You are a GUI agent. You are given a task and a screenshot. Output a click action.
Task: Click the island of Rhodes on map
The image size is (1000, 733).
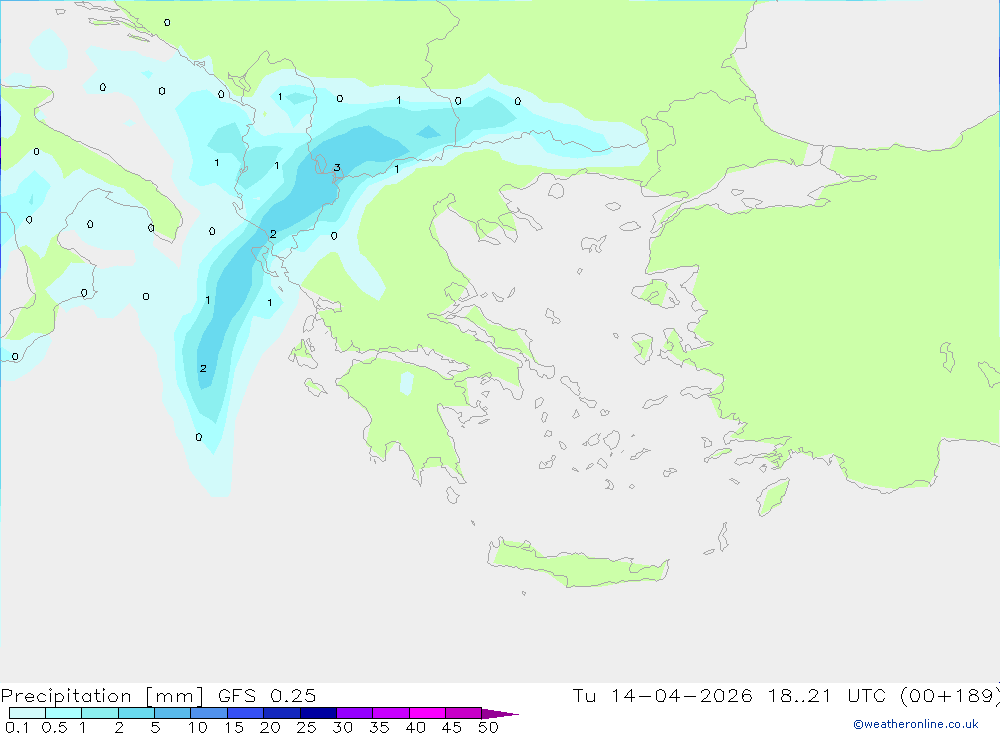pyautogui.click(x=772, y=497)
